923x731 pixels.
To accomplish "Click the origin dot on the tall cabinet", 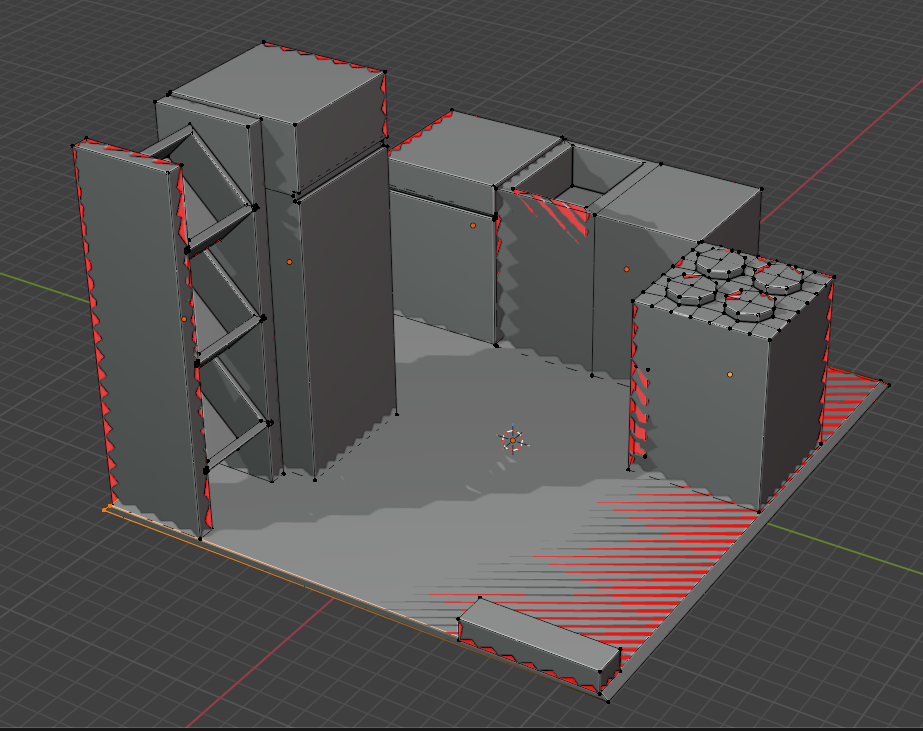I will point(289,262).
